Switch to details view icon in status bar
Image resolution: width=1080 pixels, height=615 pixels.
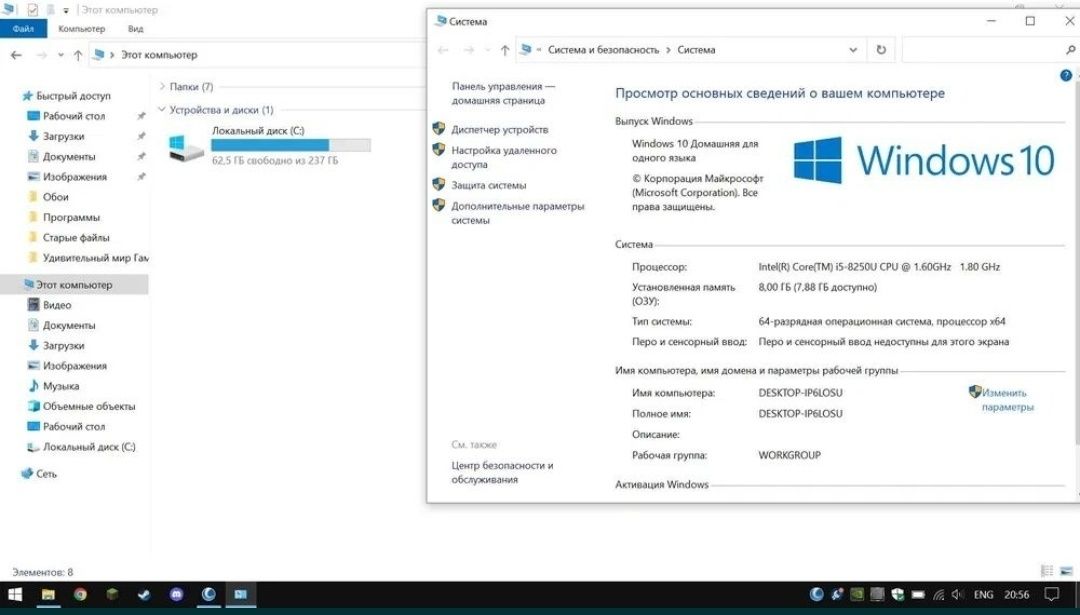(1047, 571)
